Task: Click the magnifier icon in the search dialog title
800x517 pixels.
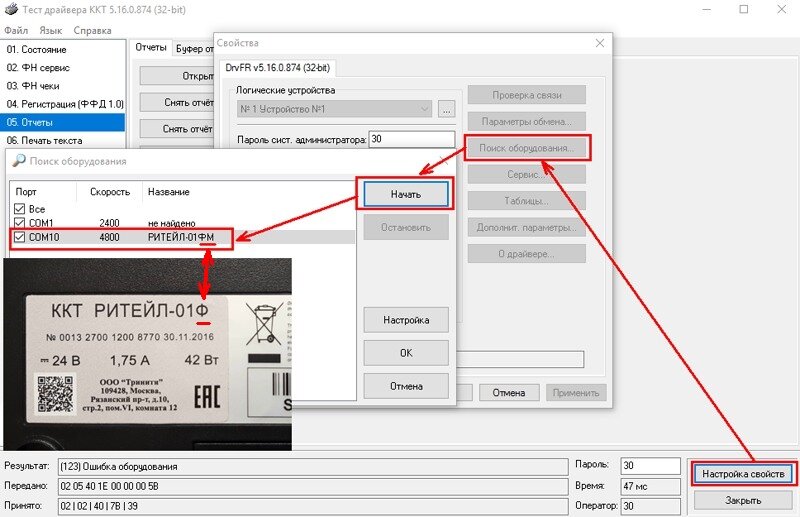Action: (18, 161)
